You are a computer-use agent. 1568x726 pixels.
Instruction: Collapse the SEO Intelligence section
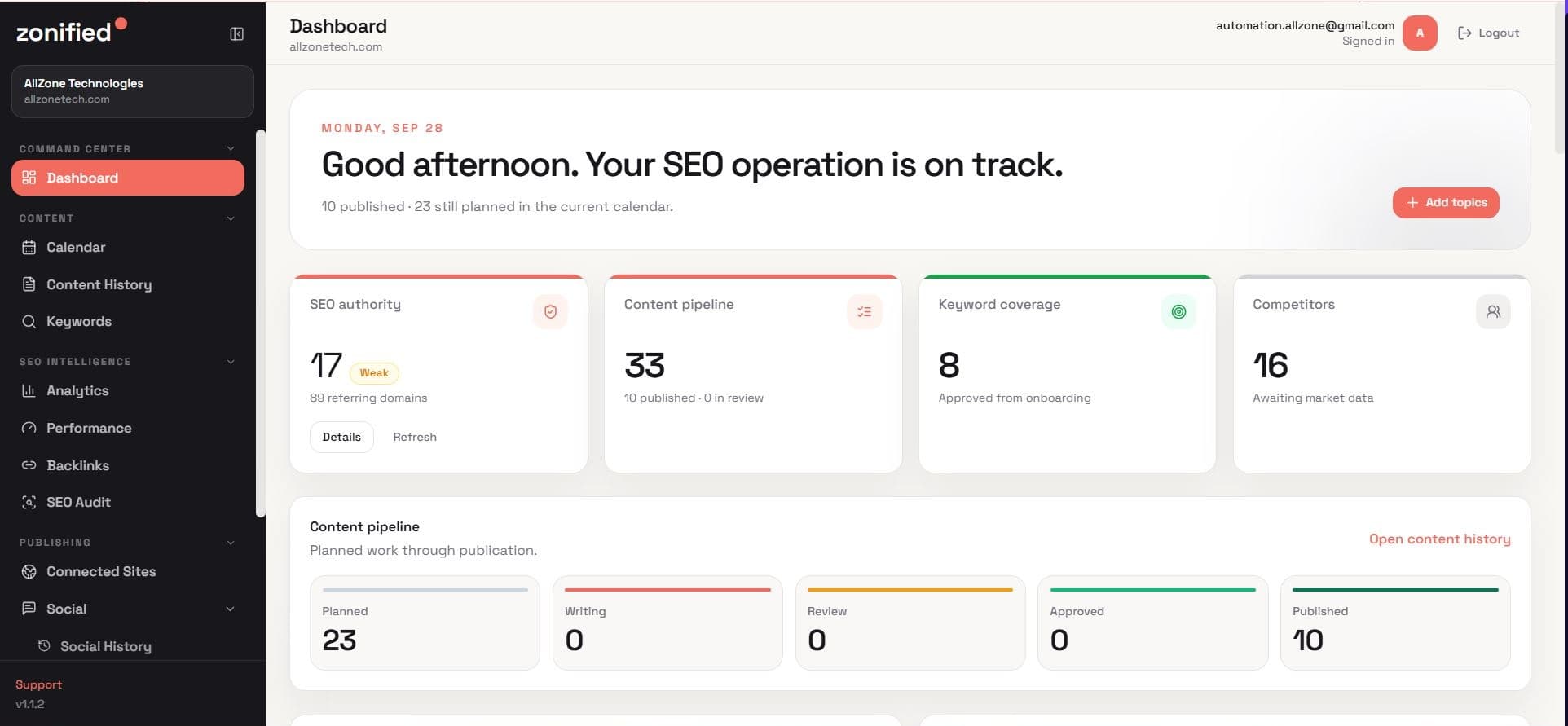click(231, 362)
